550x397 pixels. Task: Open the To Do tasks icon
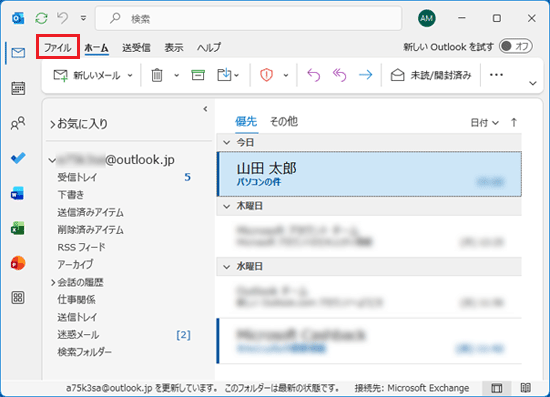18,158
